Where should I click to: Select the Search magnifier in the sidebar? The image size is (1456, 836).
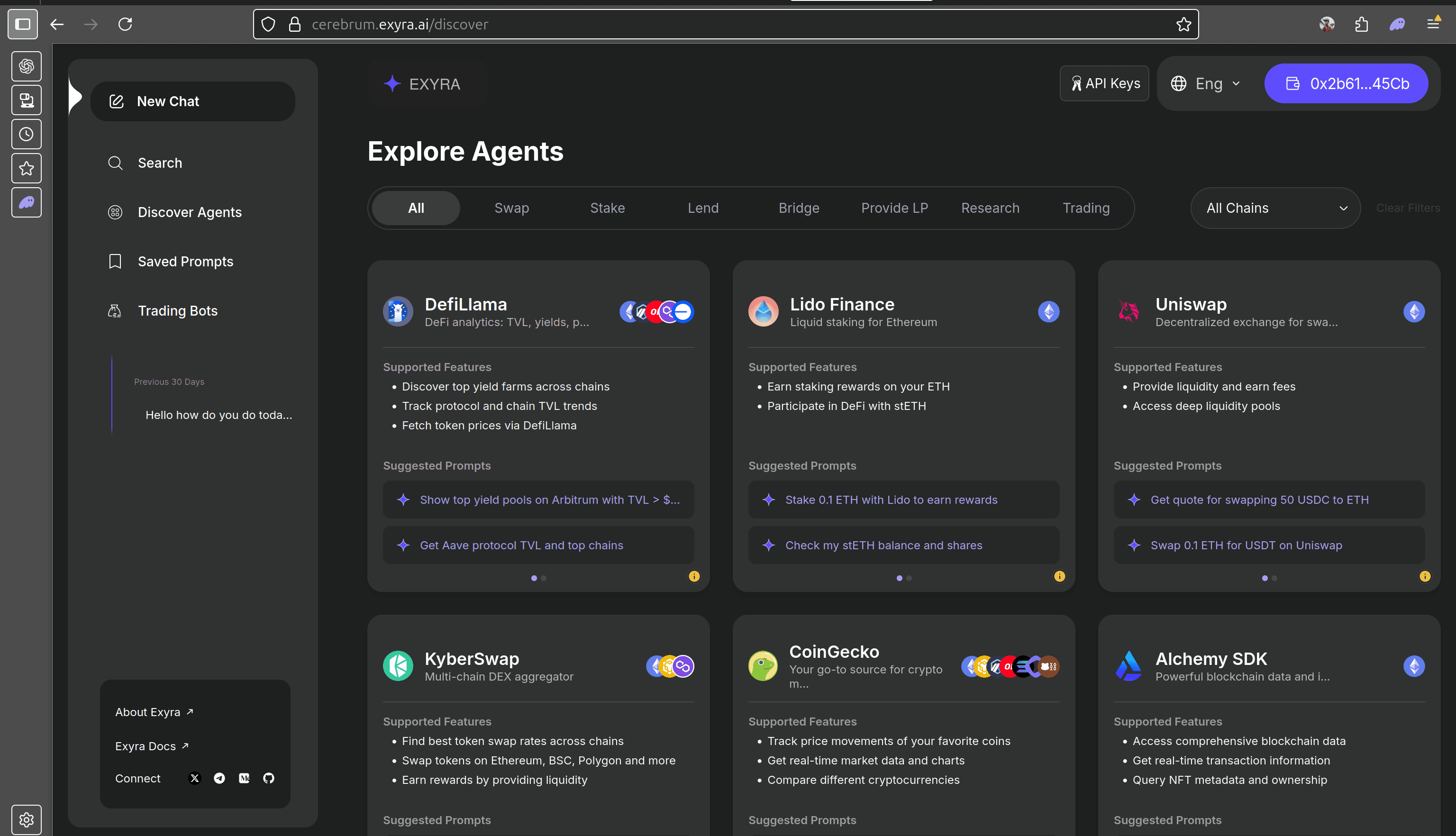(x=160, y=163)
